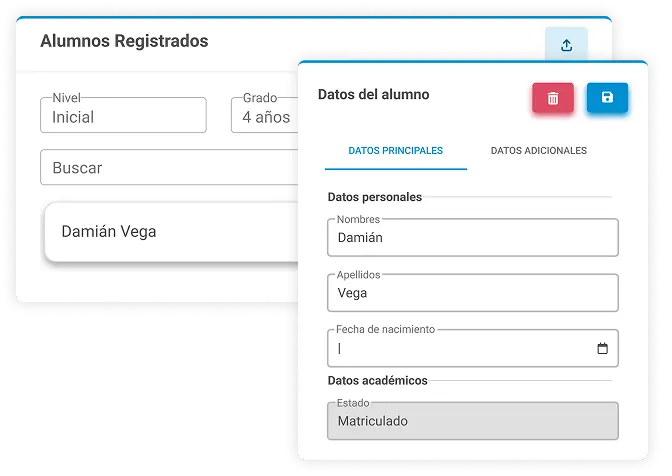Click the Datos personales section label
The width and height of the screenshot is (672, 476).
[x=375, y=197]
